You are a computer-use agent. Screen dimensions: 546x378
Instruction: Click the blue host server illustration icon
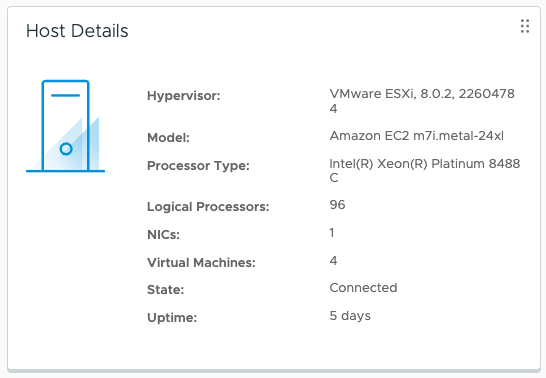click(65, 126)
